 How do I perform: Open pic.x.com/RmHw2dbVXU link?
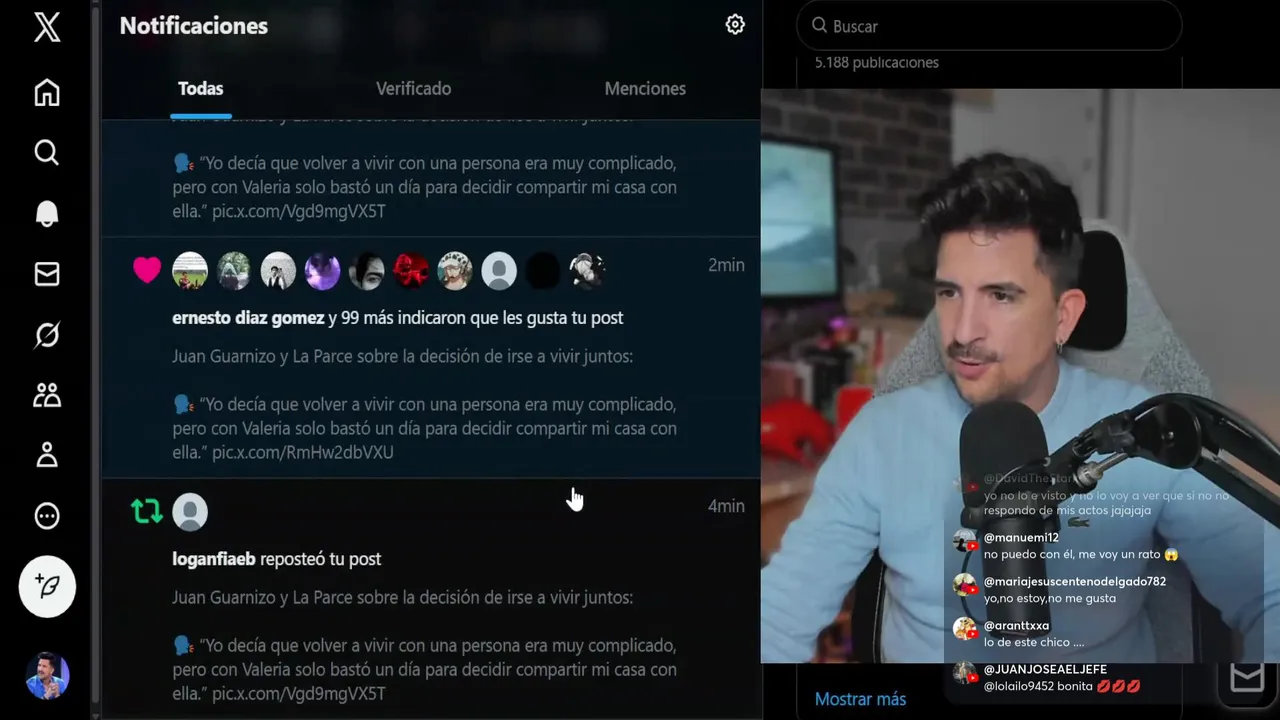click(x=303, y=453)
